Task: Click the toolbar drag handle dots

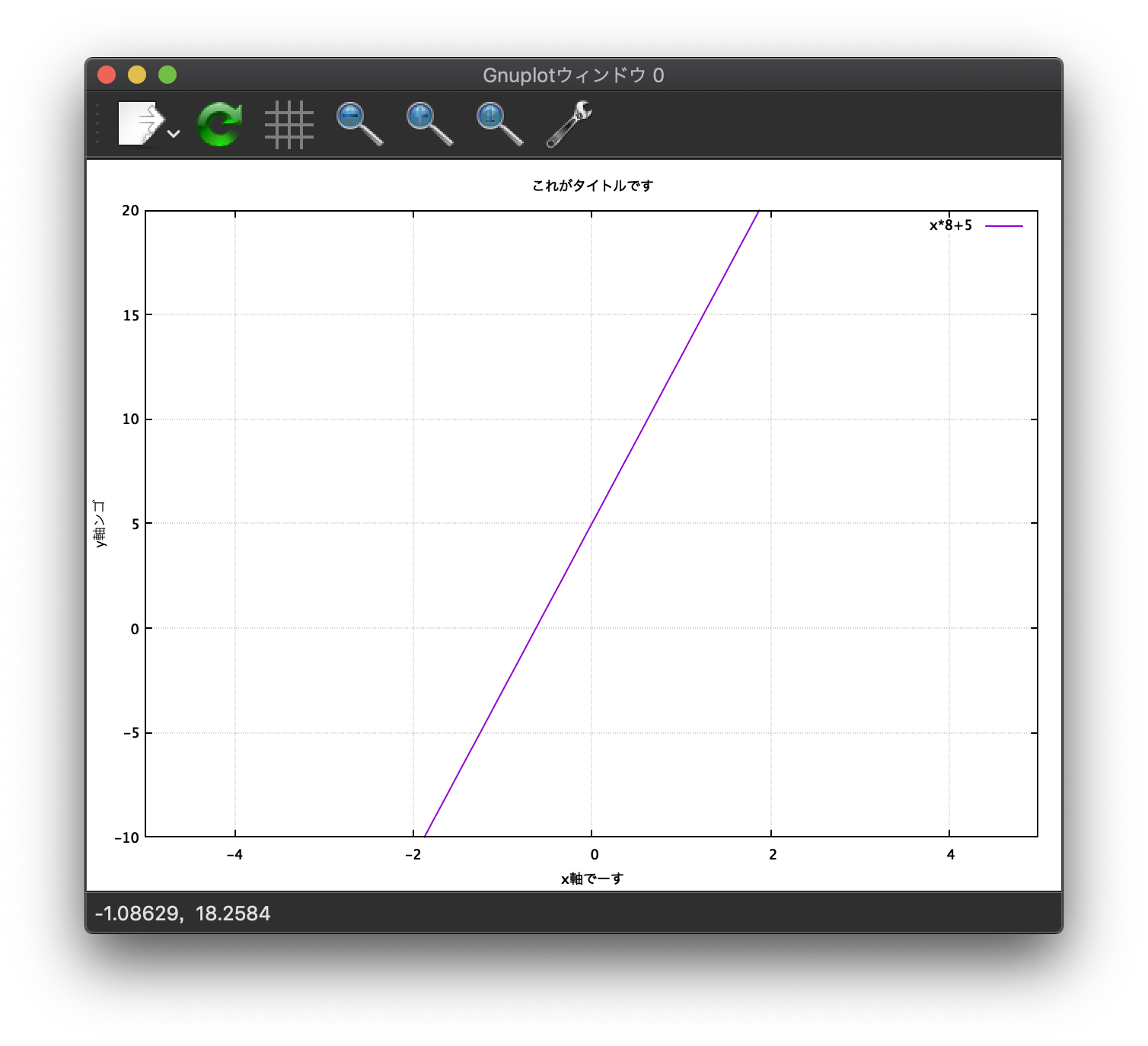Action: pyautogui.click(x=97, y=124)
